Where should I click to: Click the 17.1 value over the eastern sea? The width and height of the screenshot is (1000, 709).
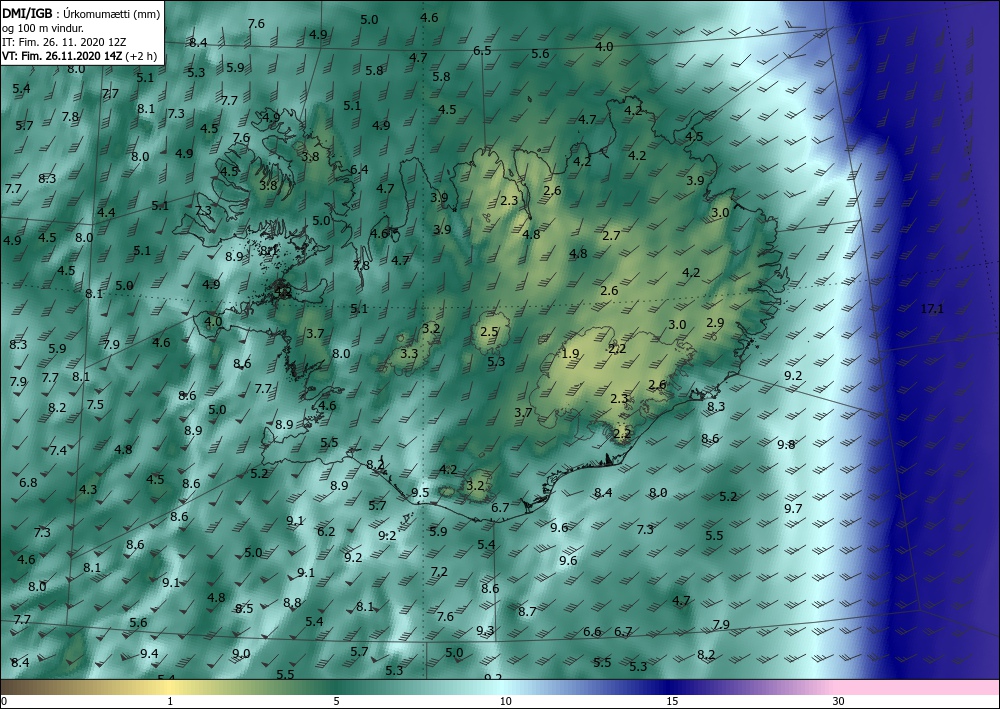click(x=932, y=309)
